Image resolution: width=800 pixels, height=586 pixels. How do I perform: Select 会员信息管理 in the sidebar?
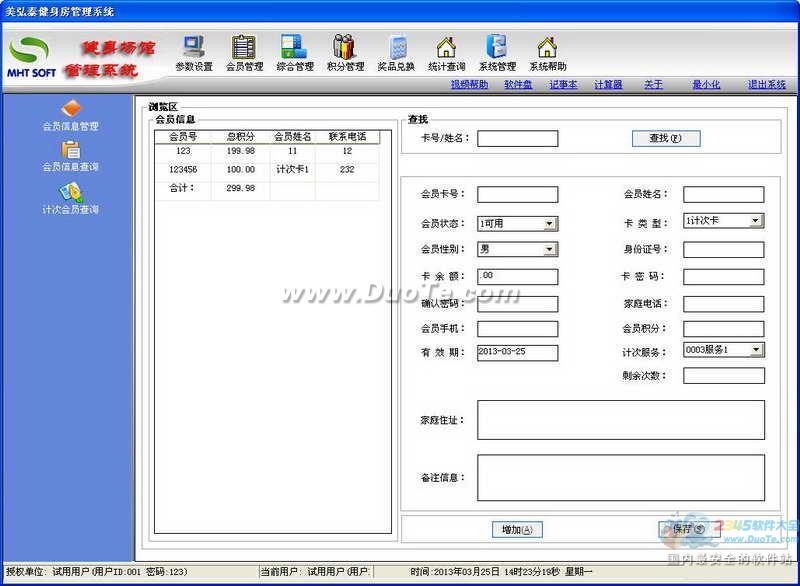pyautogui.click(x=70, y=108)
